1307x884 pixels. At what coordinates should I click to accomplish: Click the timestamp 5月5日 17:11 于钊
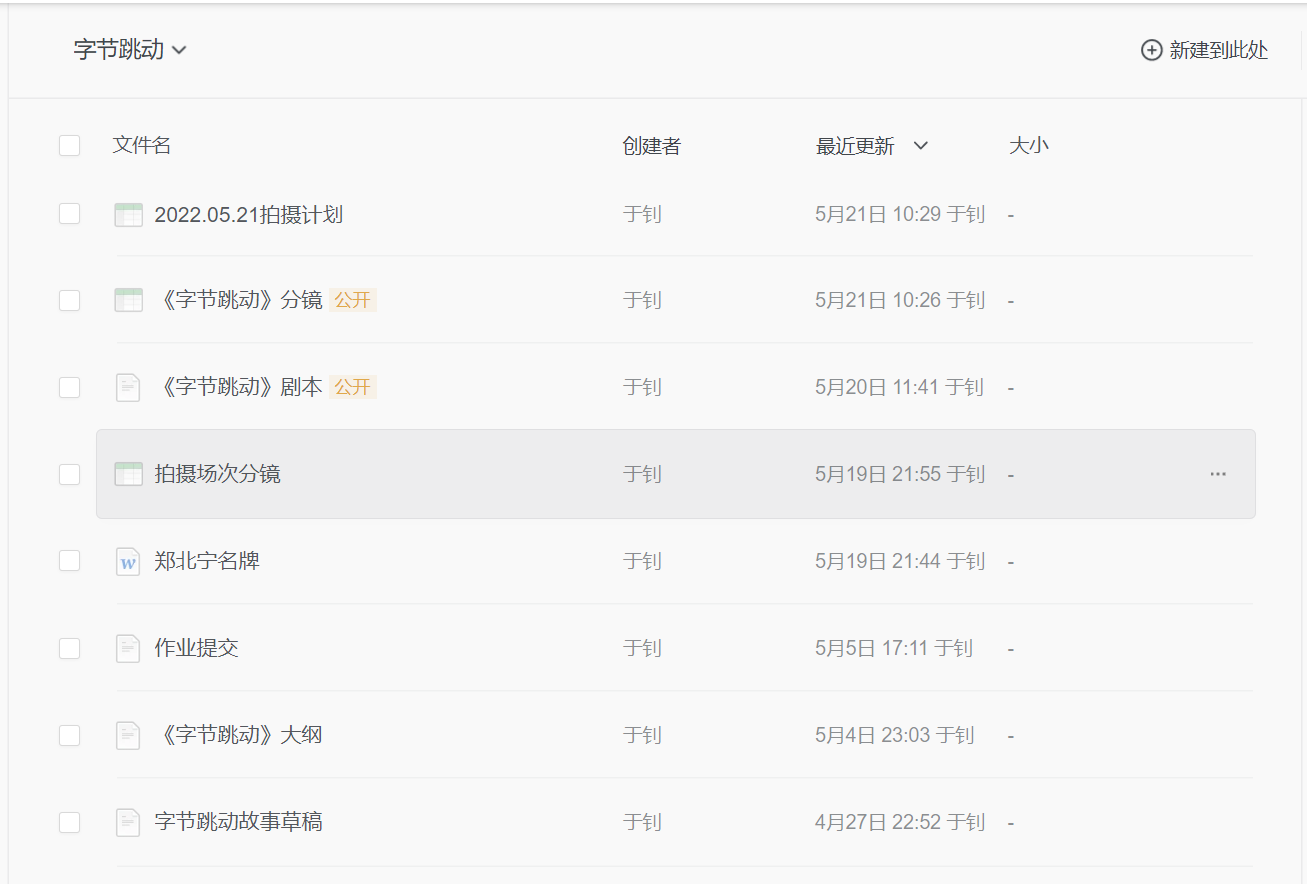[894, 648]
